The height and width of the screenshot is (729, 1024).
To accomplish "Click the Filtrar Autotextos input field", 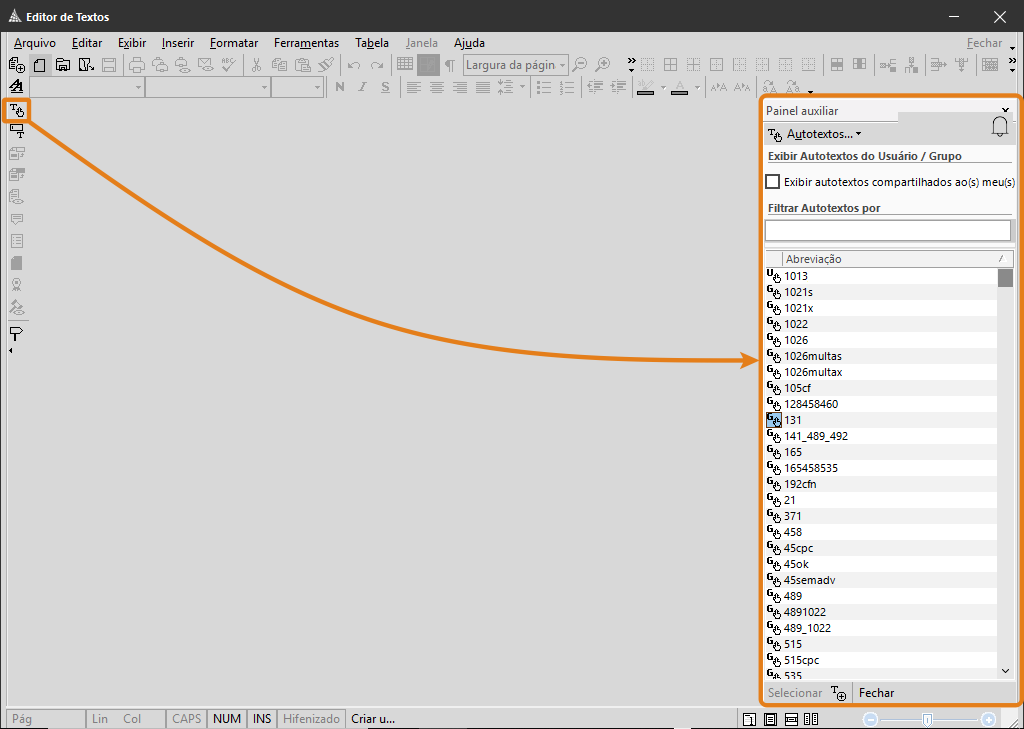I will [888, 230].
